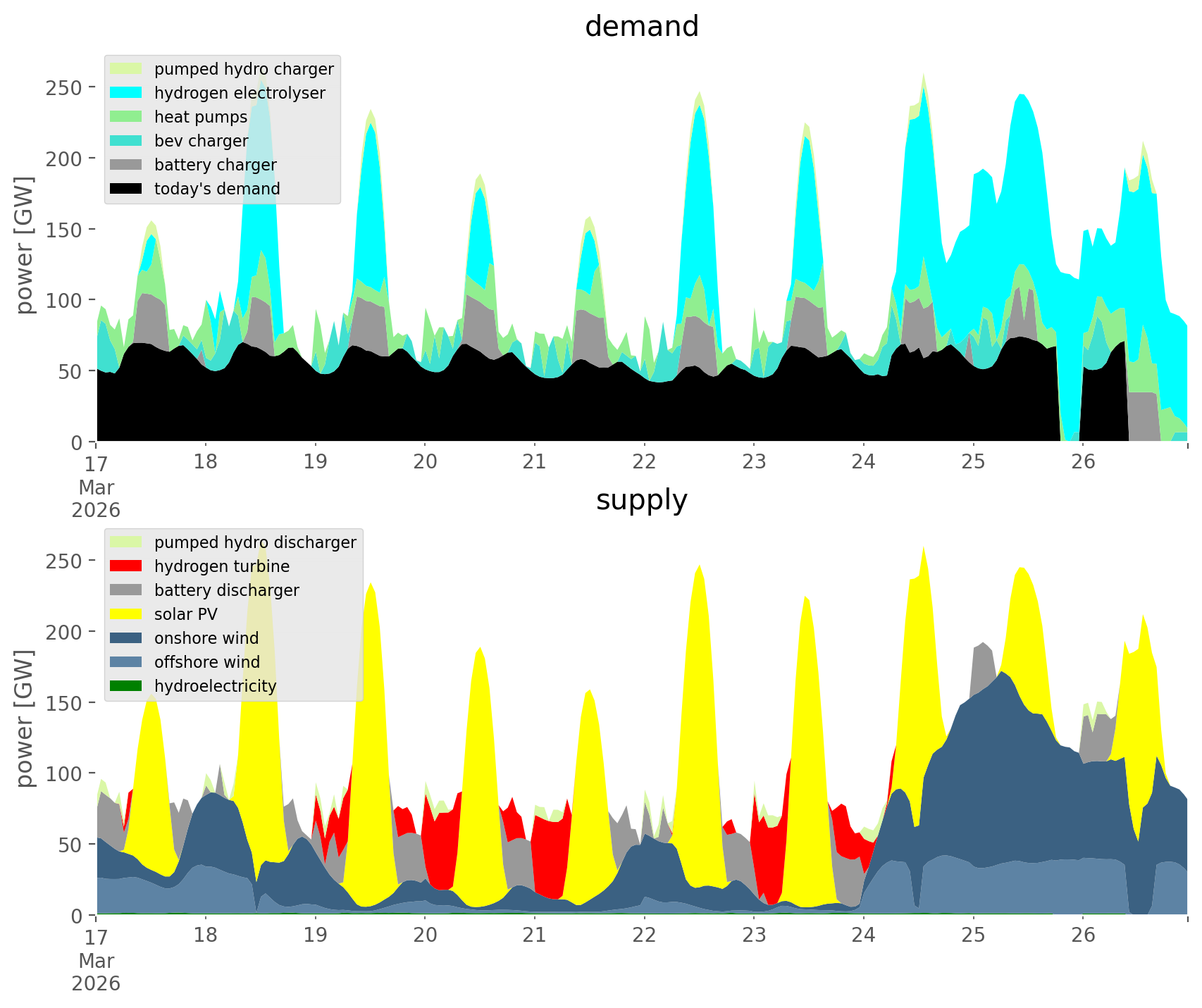This screenshot has height=1008, width=1202.
Task: Click the supply chart's power [GW] axis label
Action: 25,718
